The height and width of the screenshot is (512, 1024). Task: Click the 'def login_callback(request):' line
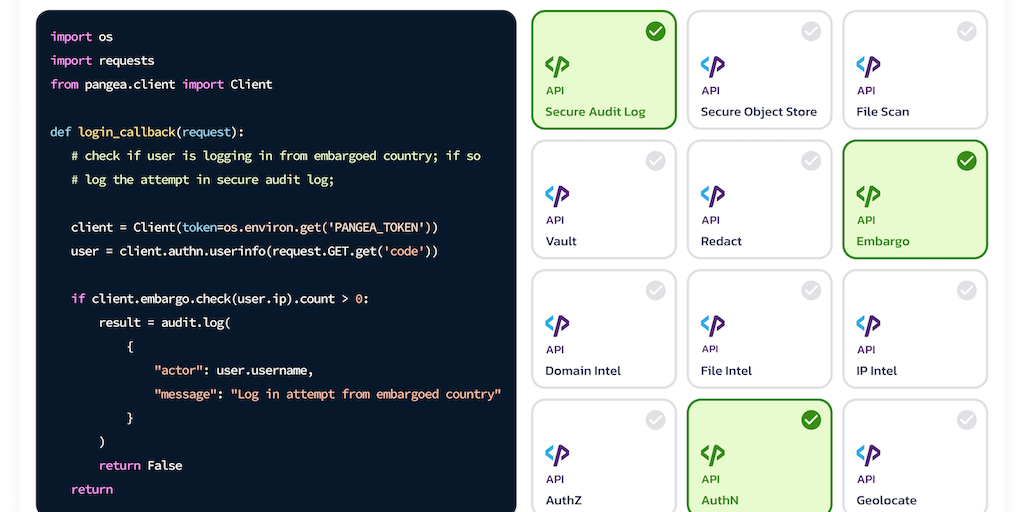147,132
